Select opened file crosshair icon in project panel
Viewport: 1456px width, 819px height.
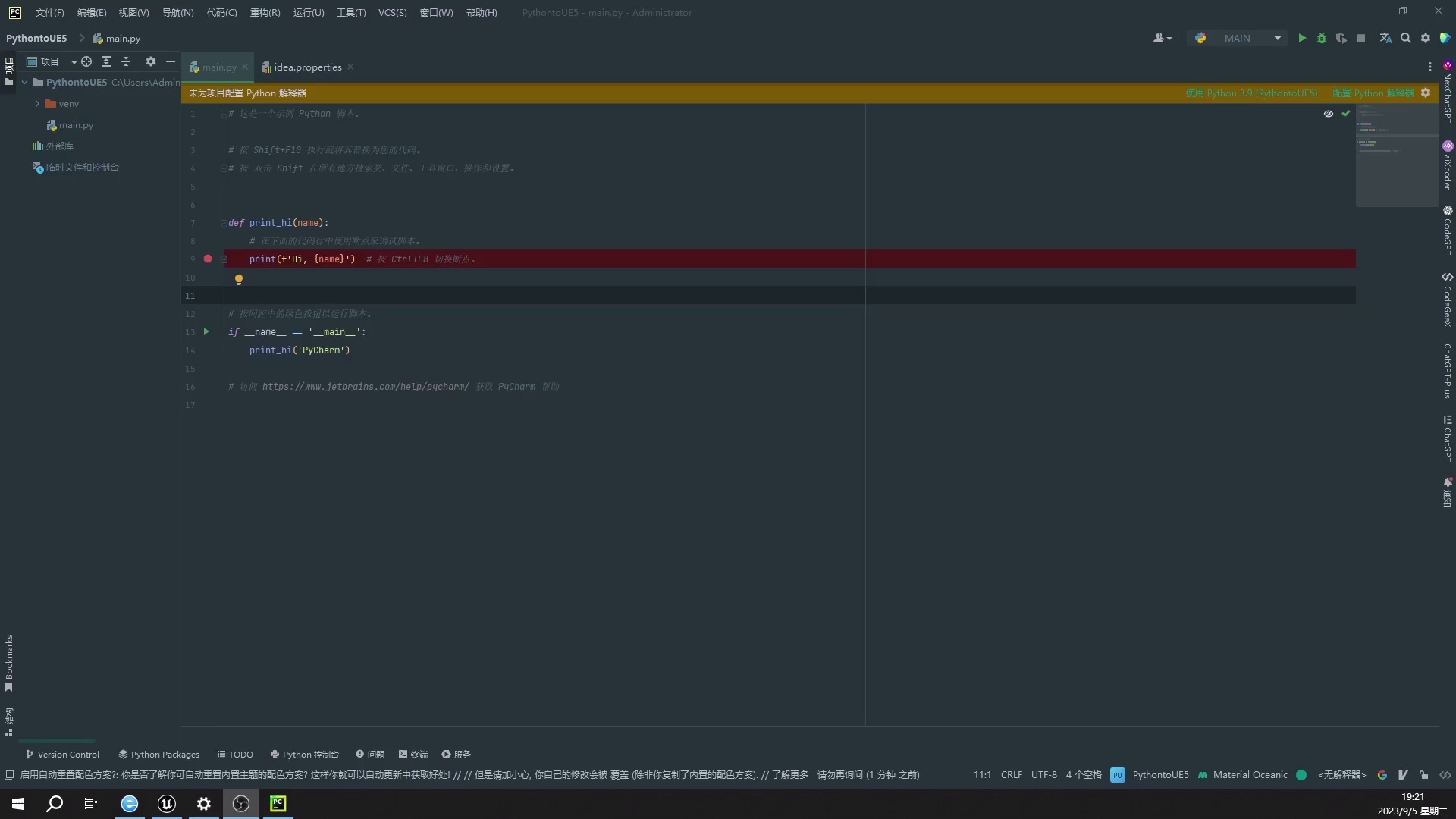tap(86, 61)
